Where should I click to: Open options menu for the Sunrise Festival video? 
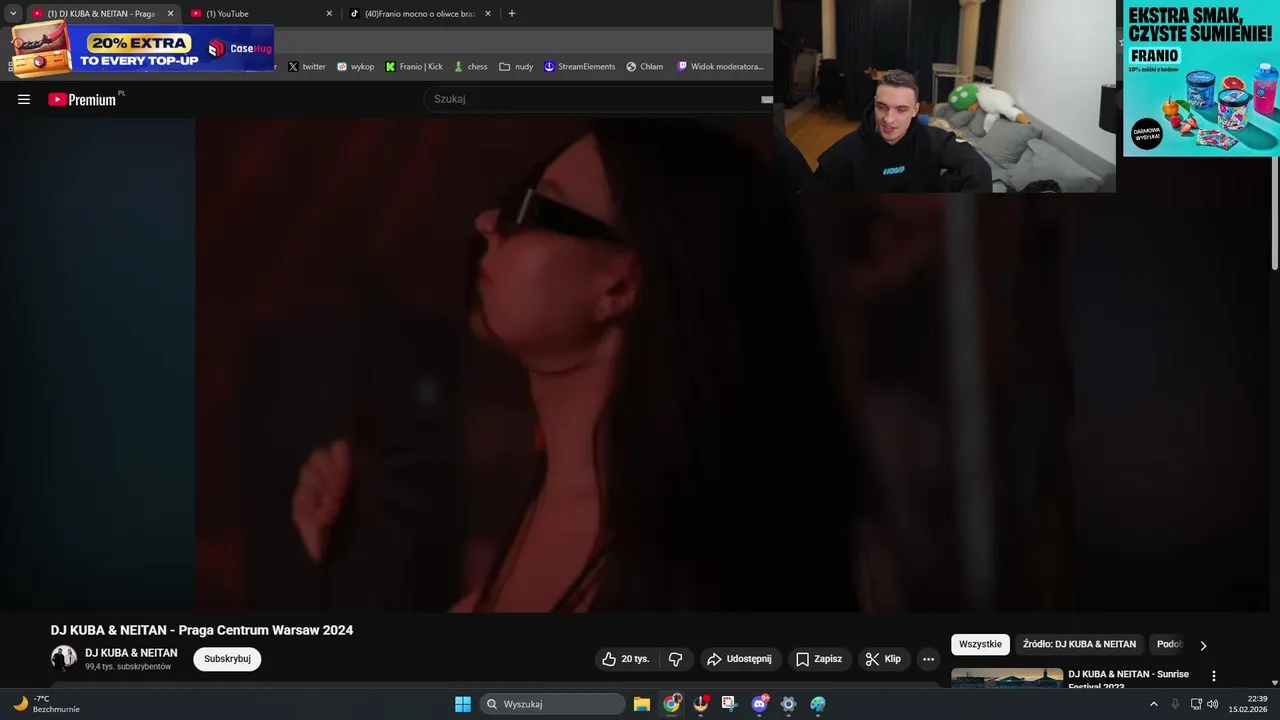(1214, 677)
